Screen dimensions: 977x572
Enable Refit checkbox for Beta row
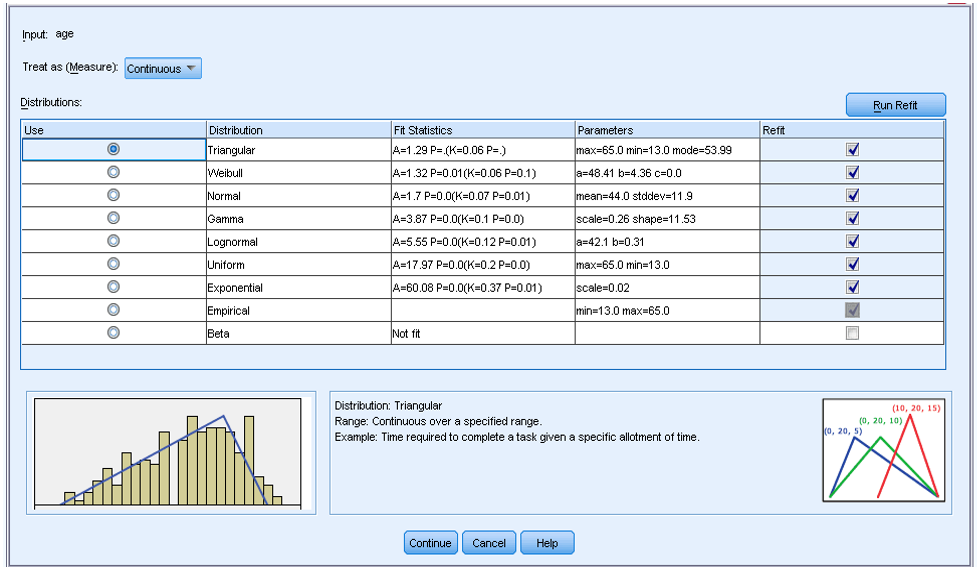852,333
